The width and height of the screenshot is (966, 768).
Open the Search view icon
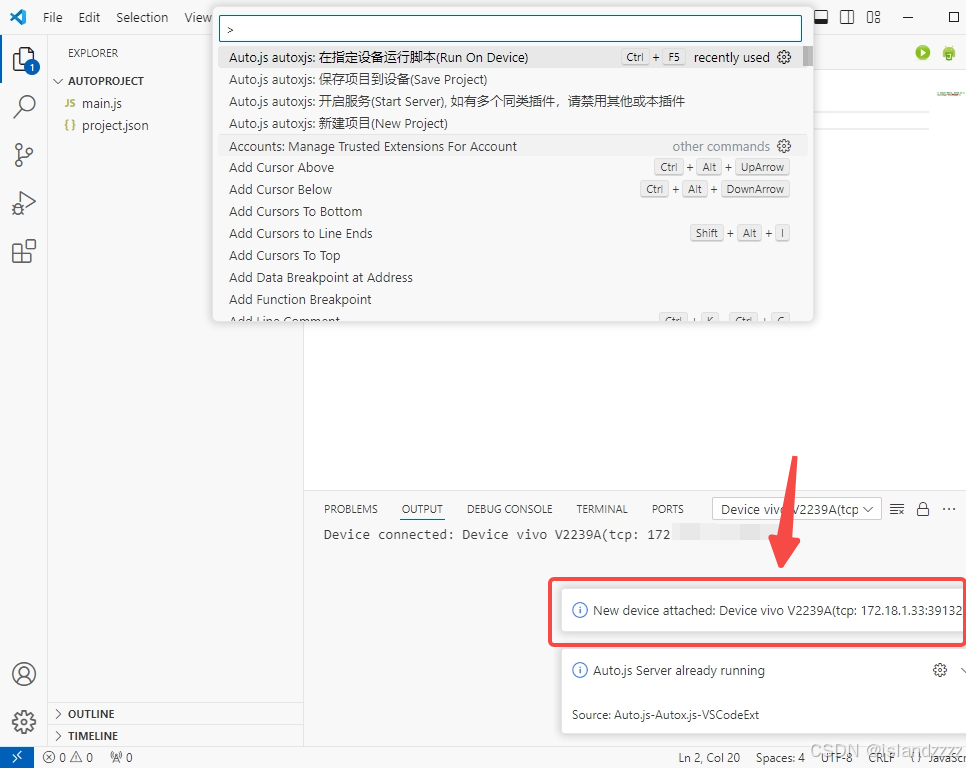click(24, 107)
